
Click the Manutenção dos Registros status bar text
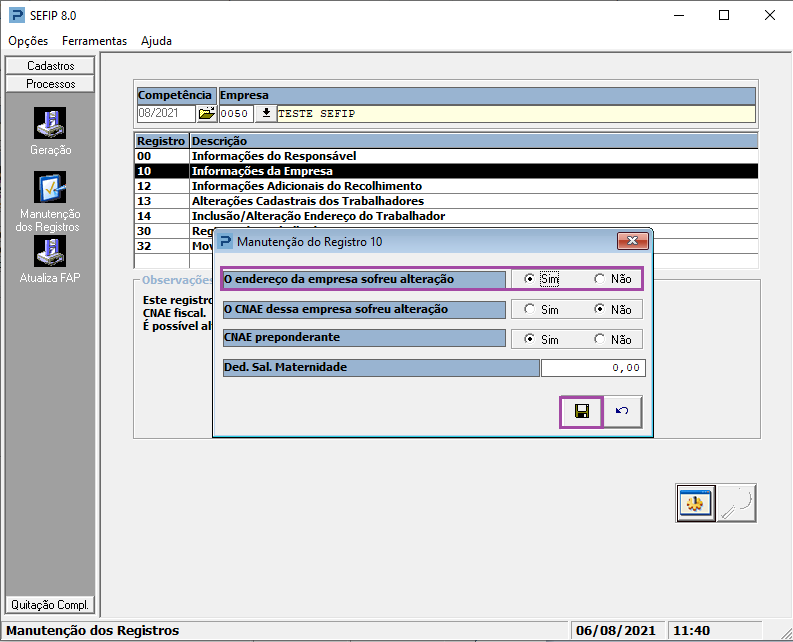click(93, 631)
